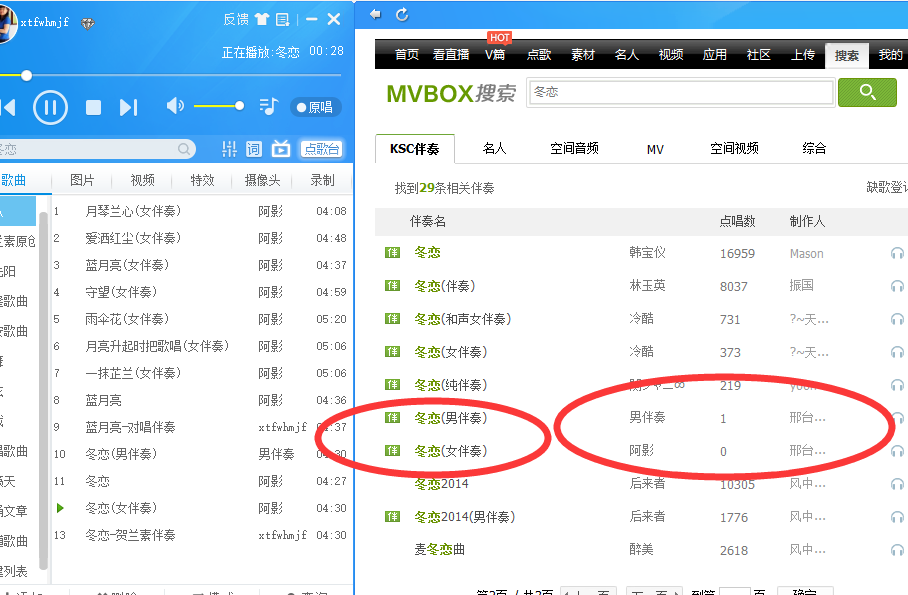Show lyrics with the 词 icon
The width and height of the screenshot is (908, 595).
[x=254, y=149]
